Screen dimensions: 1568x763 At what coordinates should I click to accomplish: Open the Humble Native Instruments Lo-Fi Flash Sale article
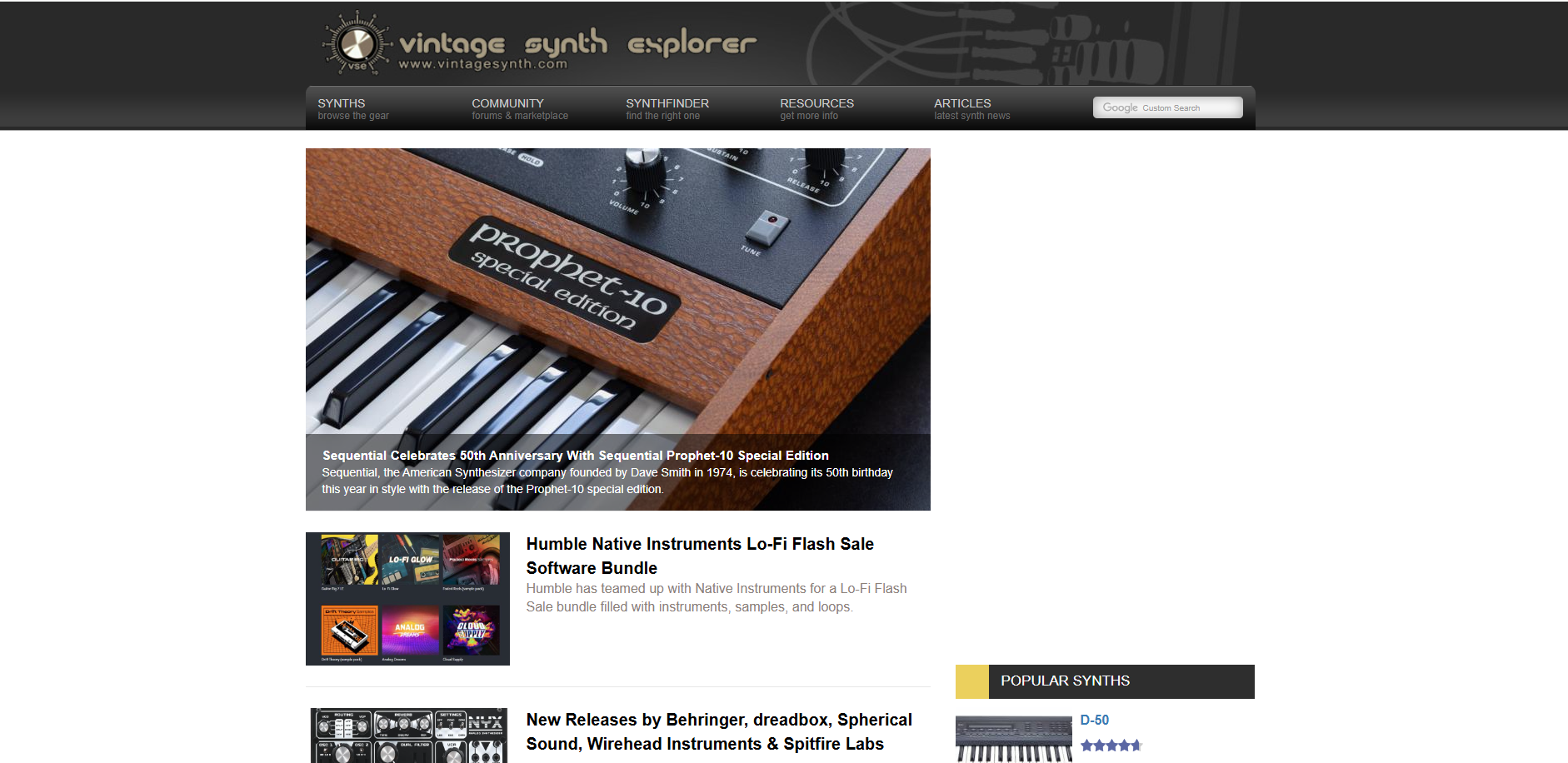tap(699, 556)
